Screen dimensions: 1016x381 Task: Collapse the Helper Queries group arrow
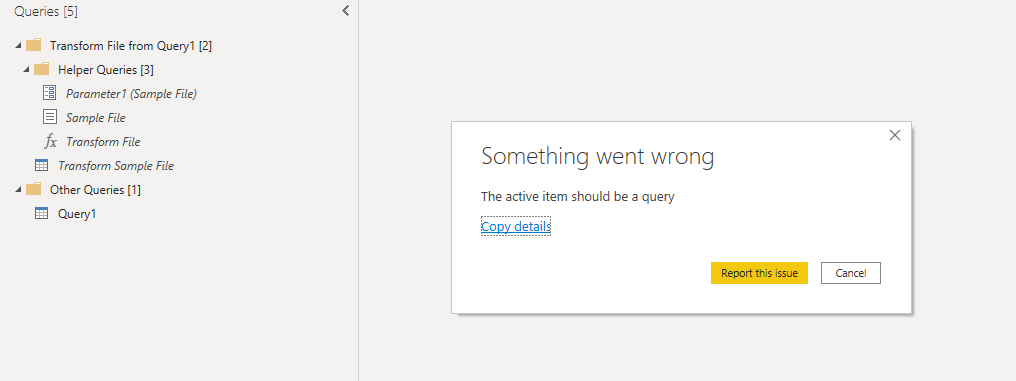25,70
